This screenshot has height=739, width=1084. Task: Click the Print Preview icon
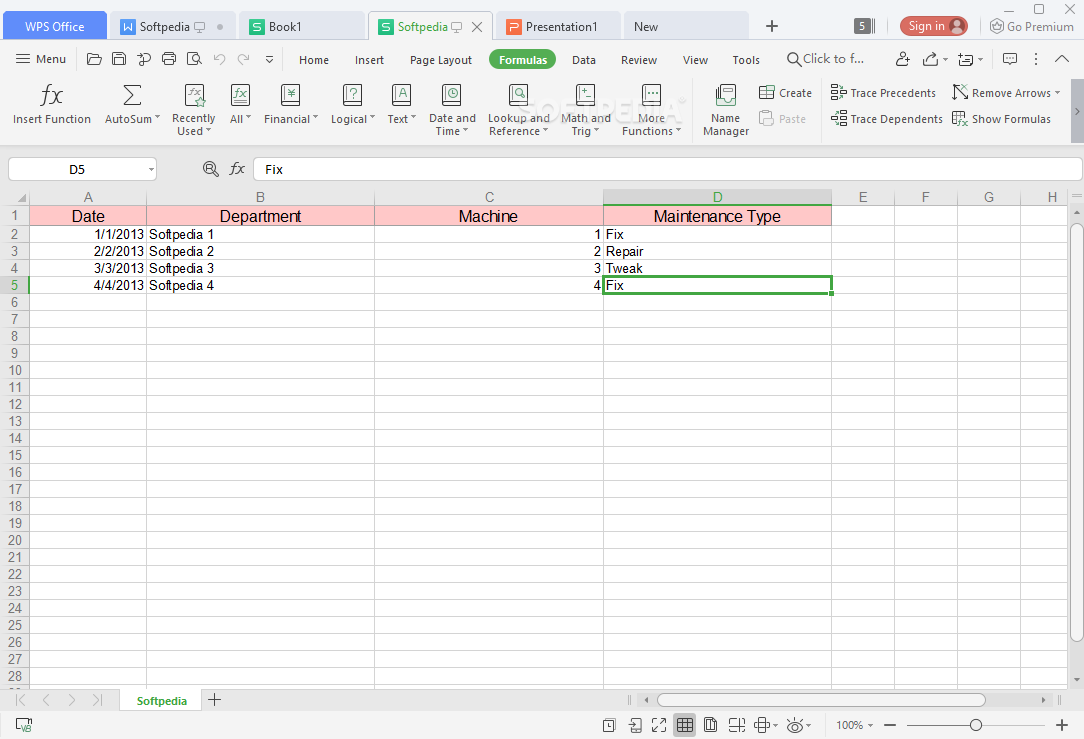(x=194, y=59)
